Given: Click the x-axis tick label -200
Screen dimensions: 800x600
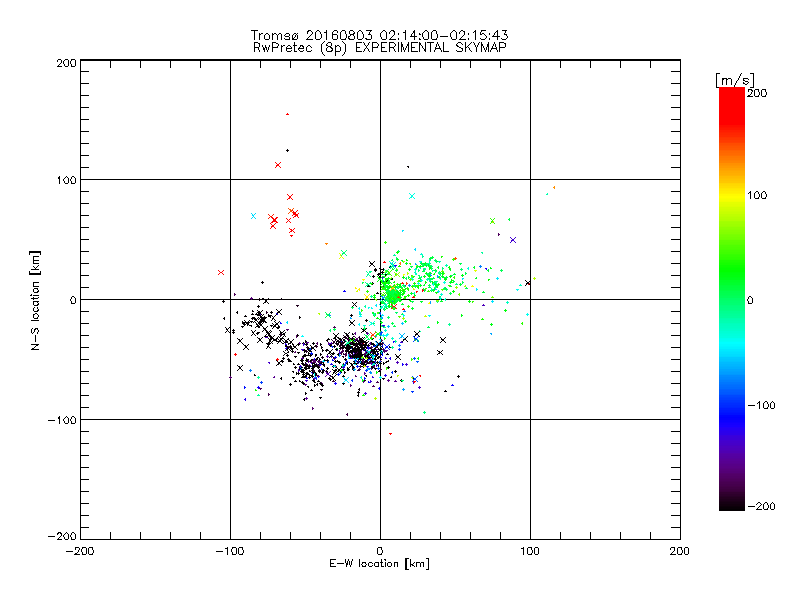Looking at the screenshot, I should 80,551.
